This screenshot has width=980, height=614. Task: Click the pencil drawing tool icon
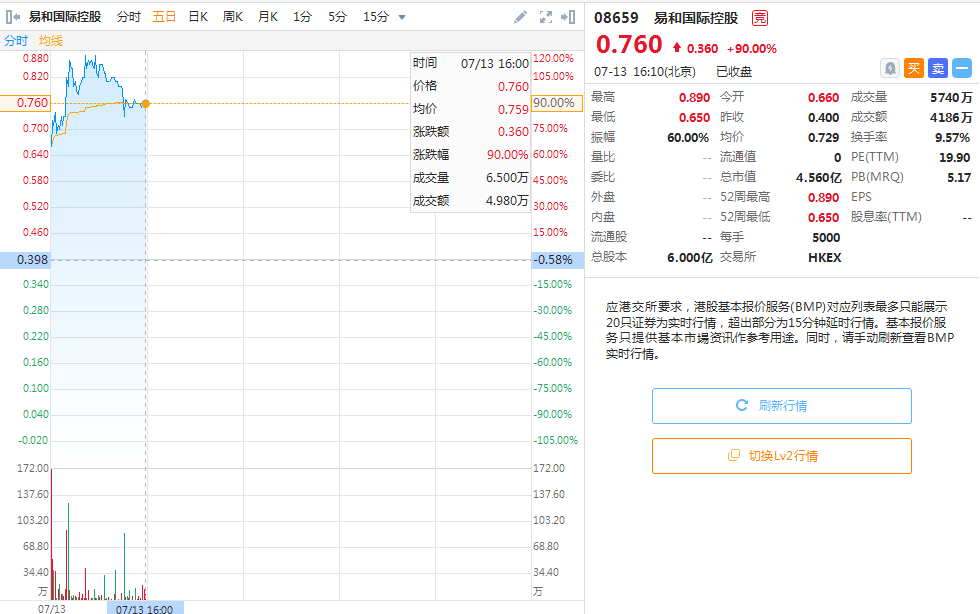coord(520,17)
